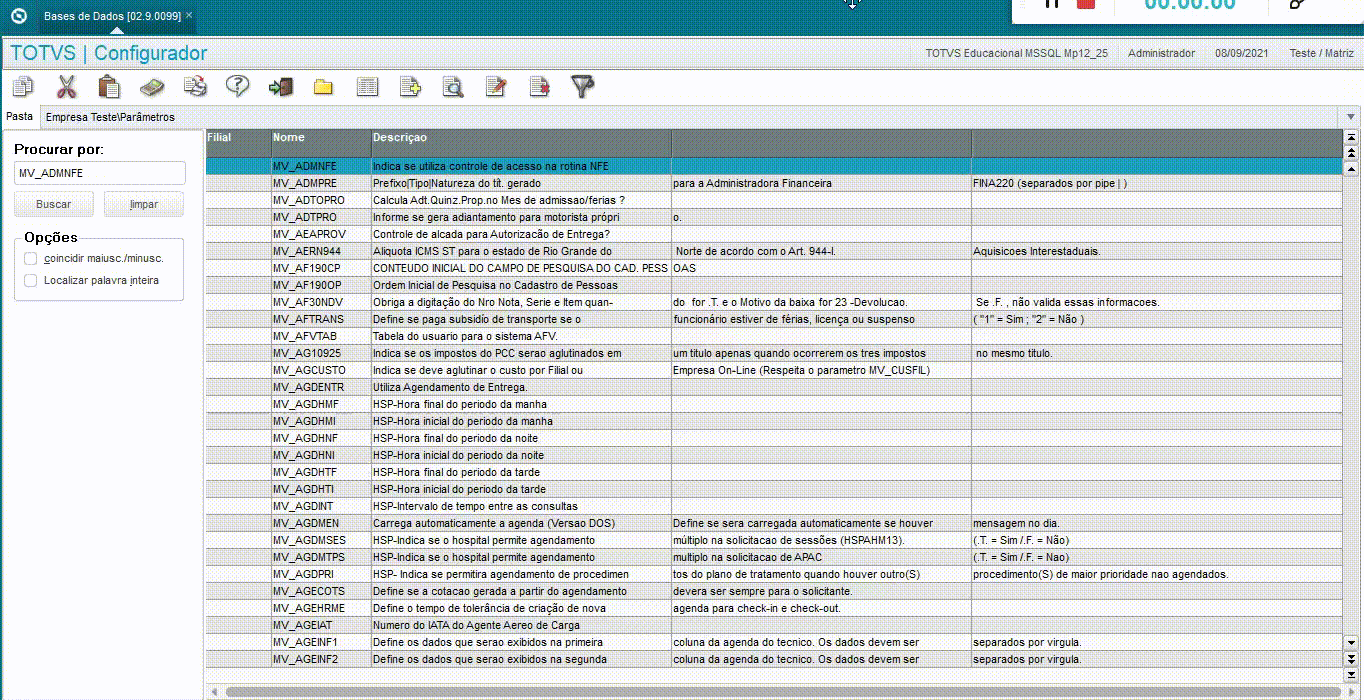Click the 'Procurar por' search input field

point(100,173)
